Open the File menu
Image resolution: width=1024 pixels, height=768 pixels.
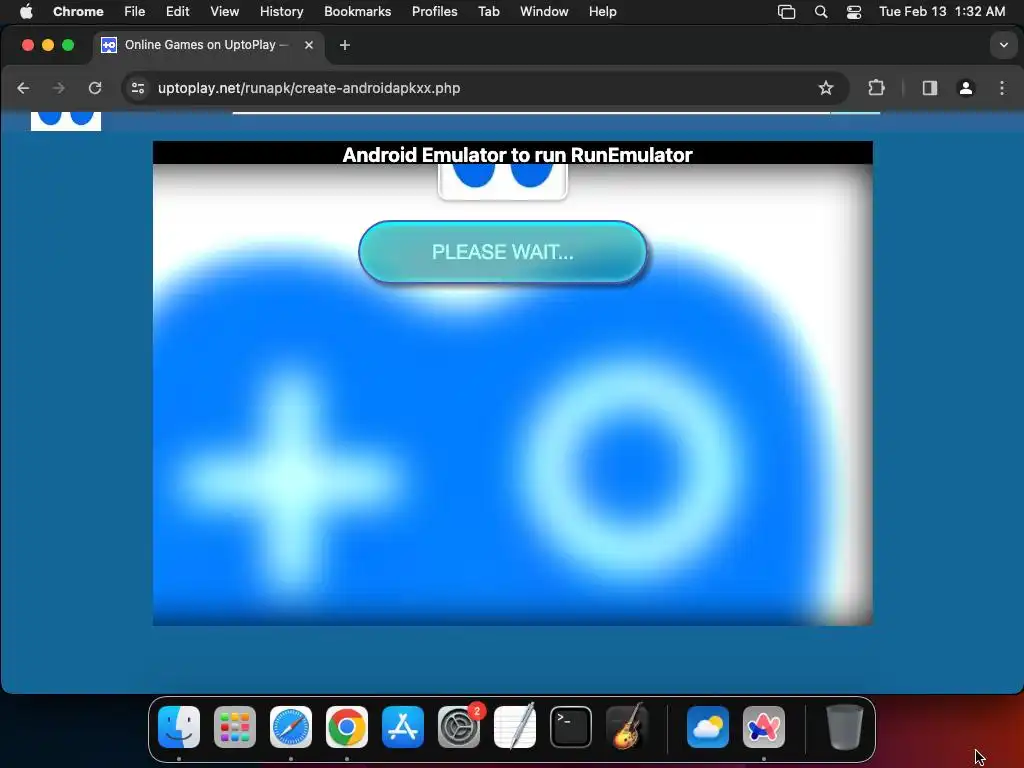pos(135,12)
